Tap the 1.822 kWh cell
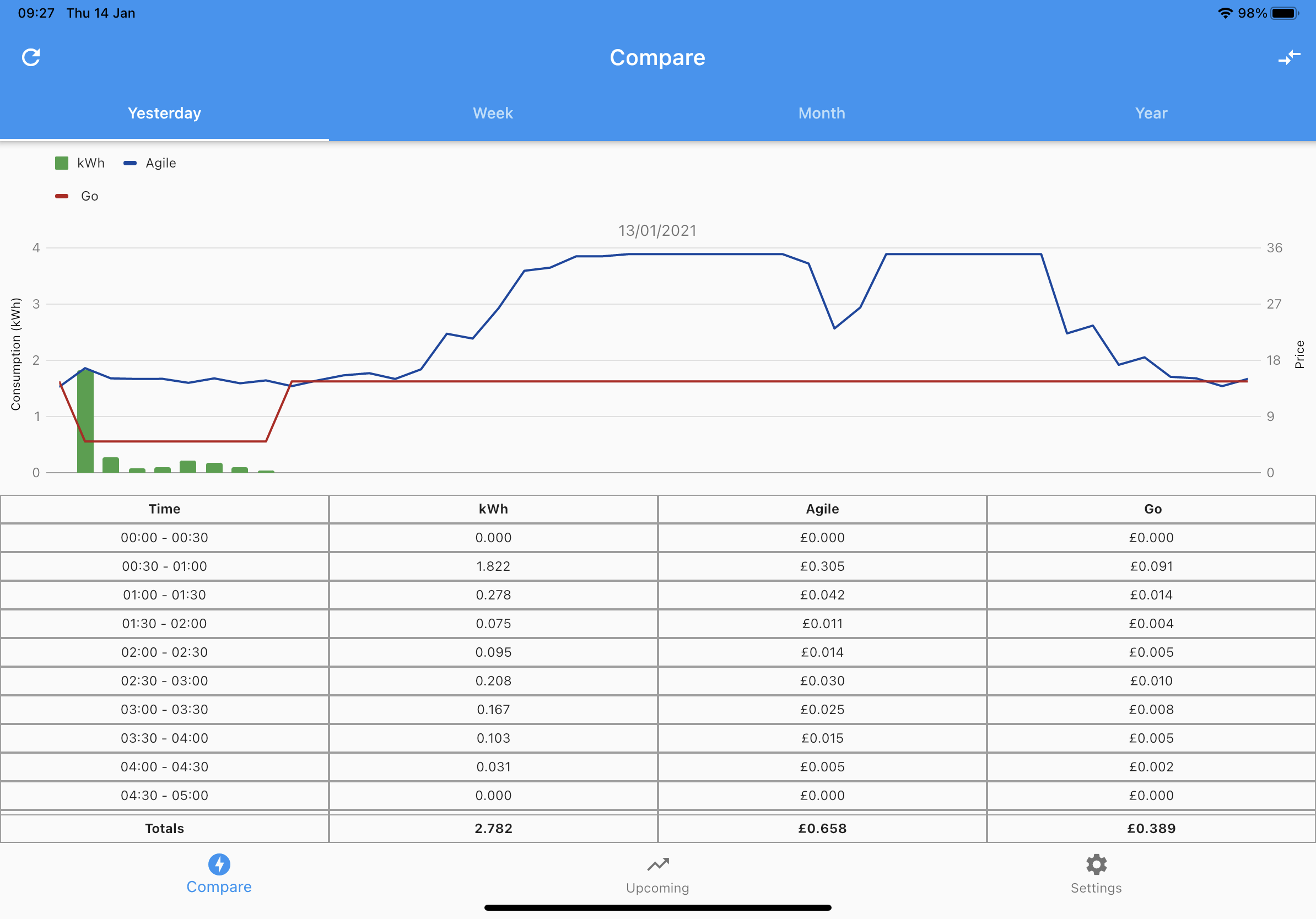 (x=494, y=566)
